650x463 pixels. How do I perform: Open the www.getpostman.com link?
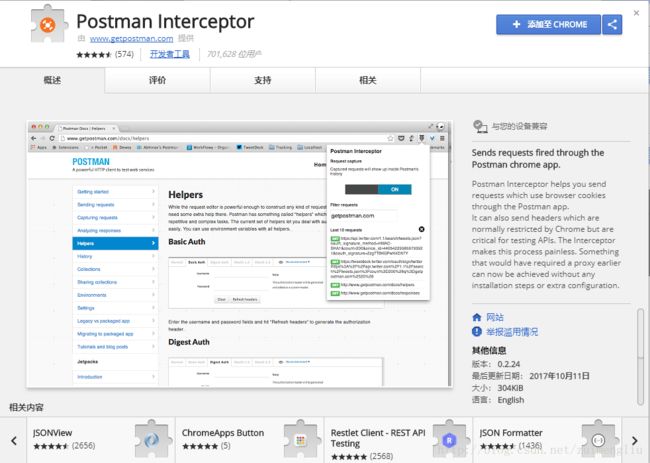click(x=131, y=39)
